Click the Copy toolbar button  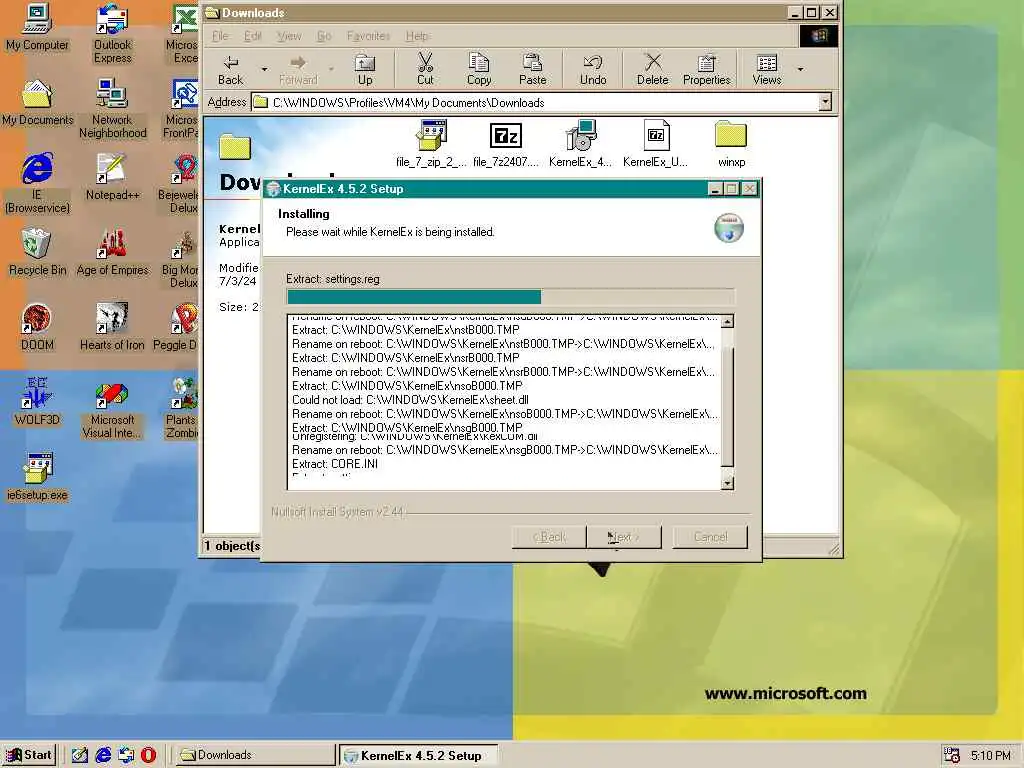[x=479, y=70]
